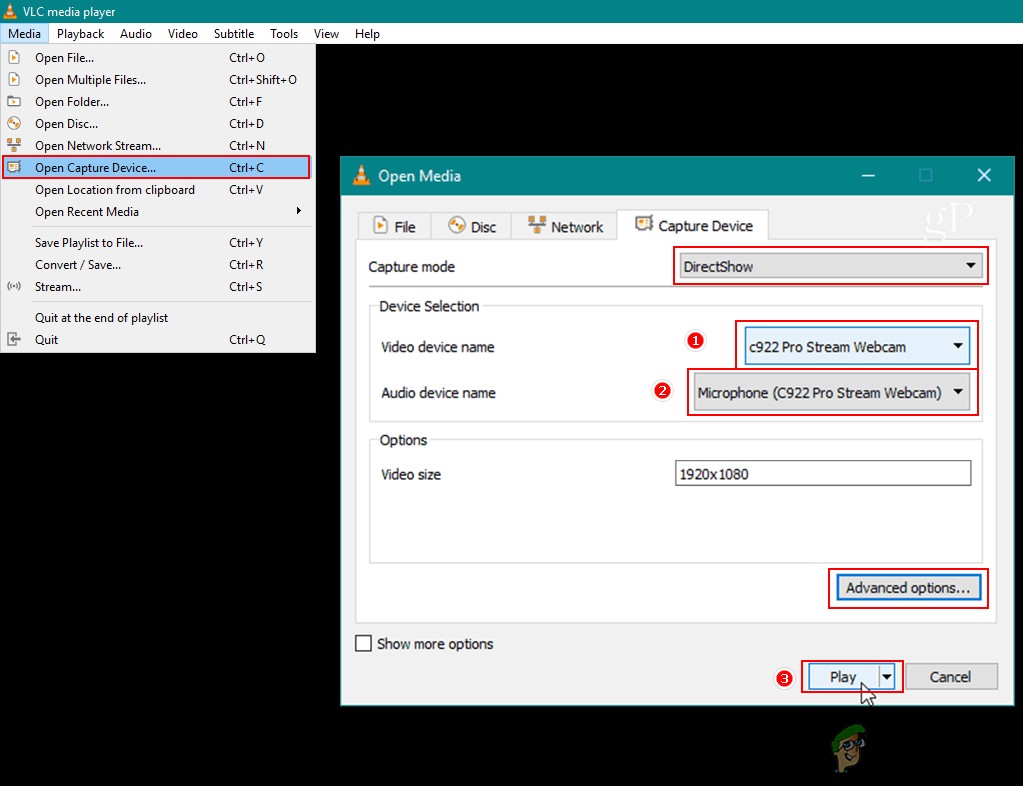The image size is (1023, 786).
Task: Select Open Capture Device... entry
Action: click(x=157, y=167)
